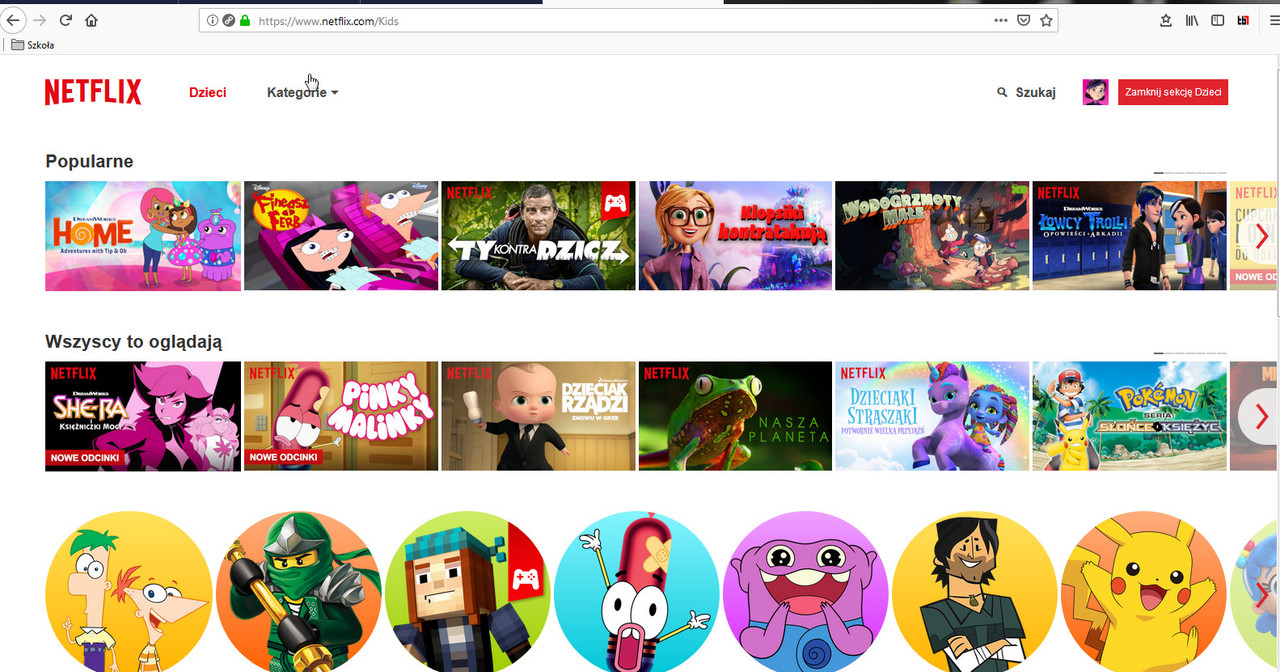
Task: Toggle the browser sidebar icon
Action: click(x=1217, y=20)
